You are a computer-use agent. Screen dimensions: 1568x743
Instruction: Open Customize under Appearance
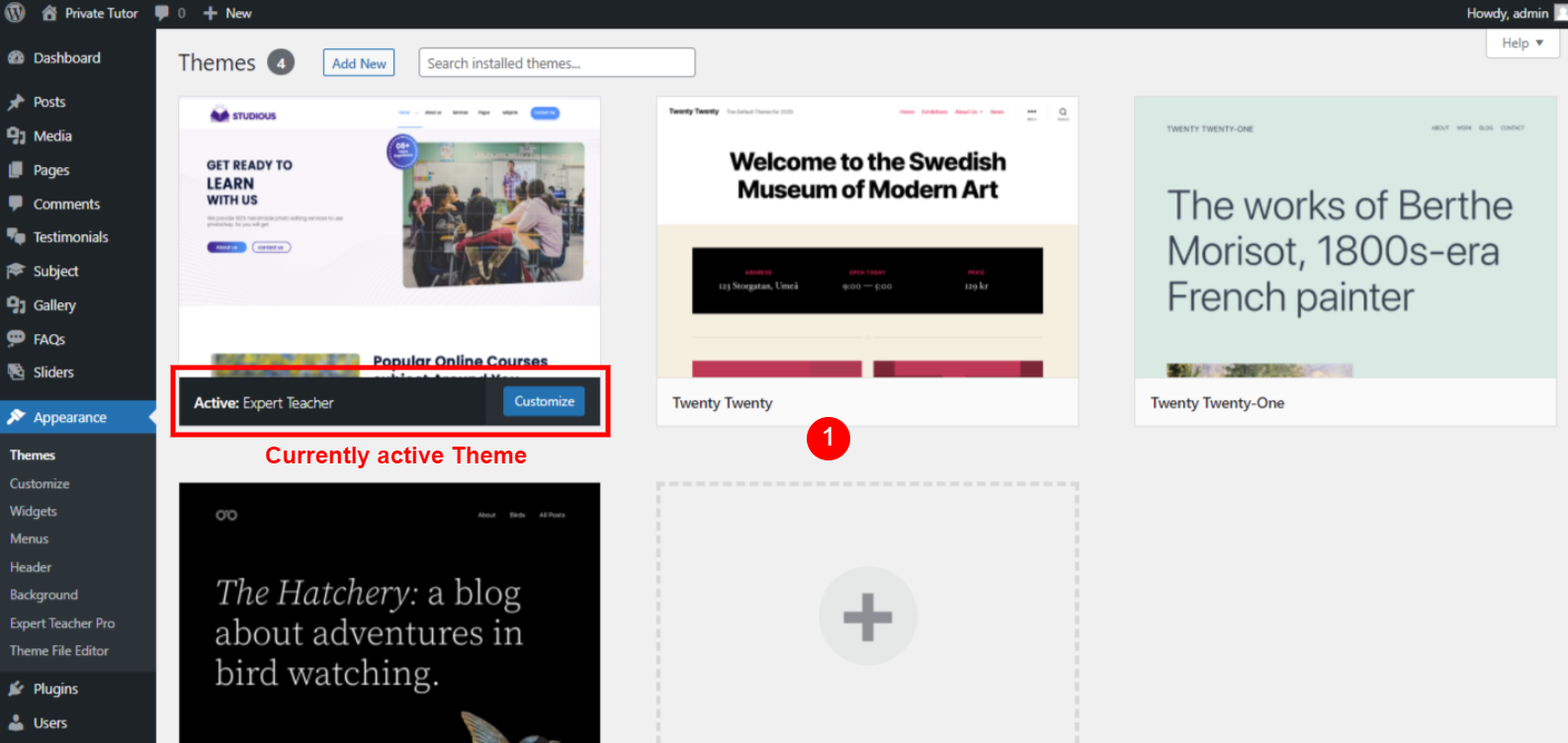pyautogui.click(x=40, y=483)
